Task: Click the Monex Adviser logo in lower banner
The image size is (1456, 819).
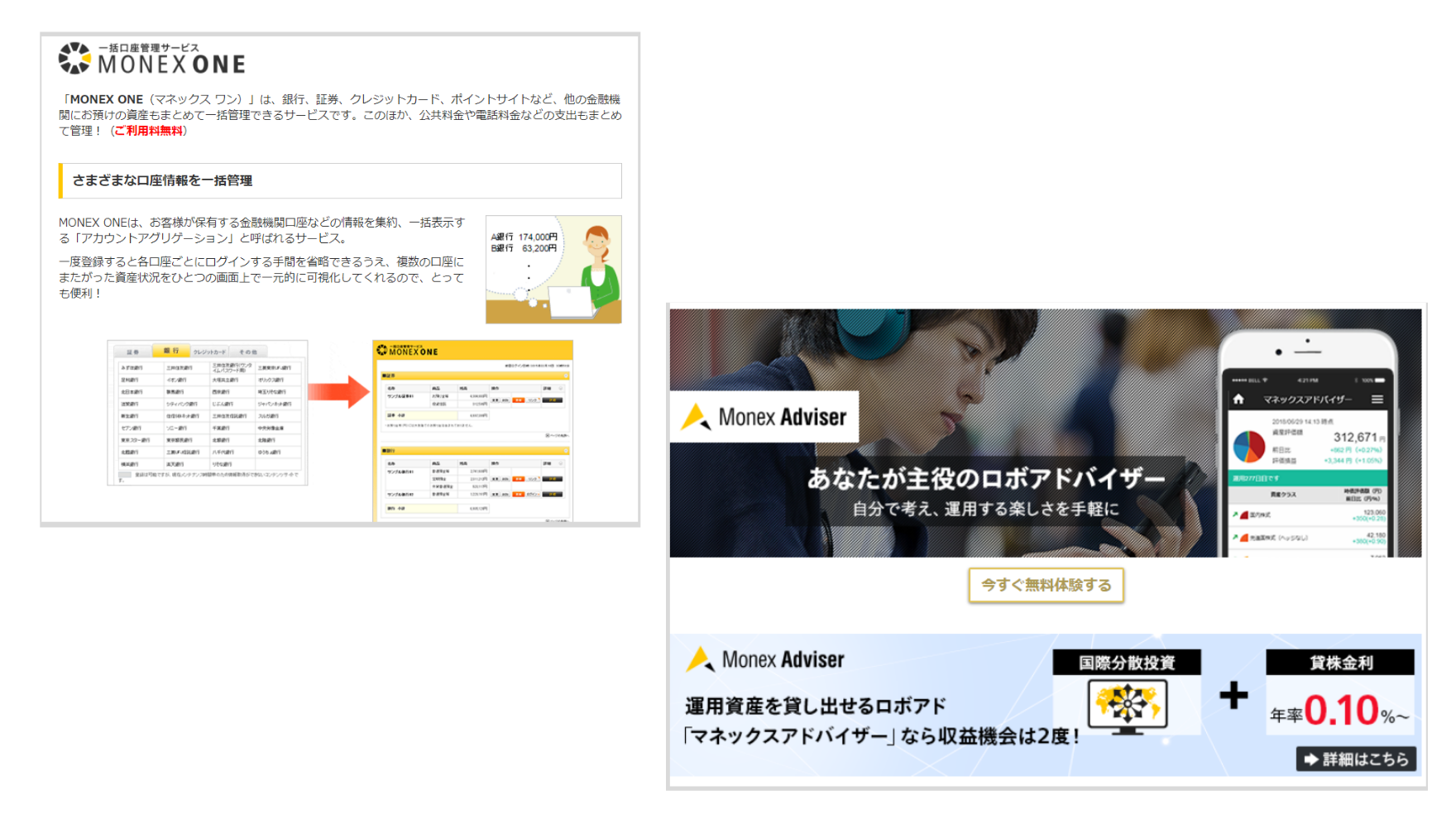Action: click(765, 659)
